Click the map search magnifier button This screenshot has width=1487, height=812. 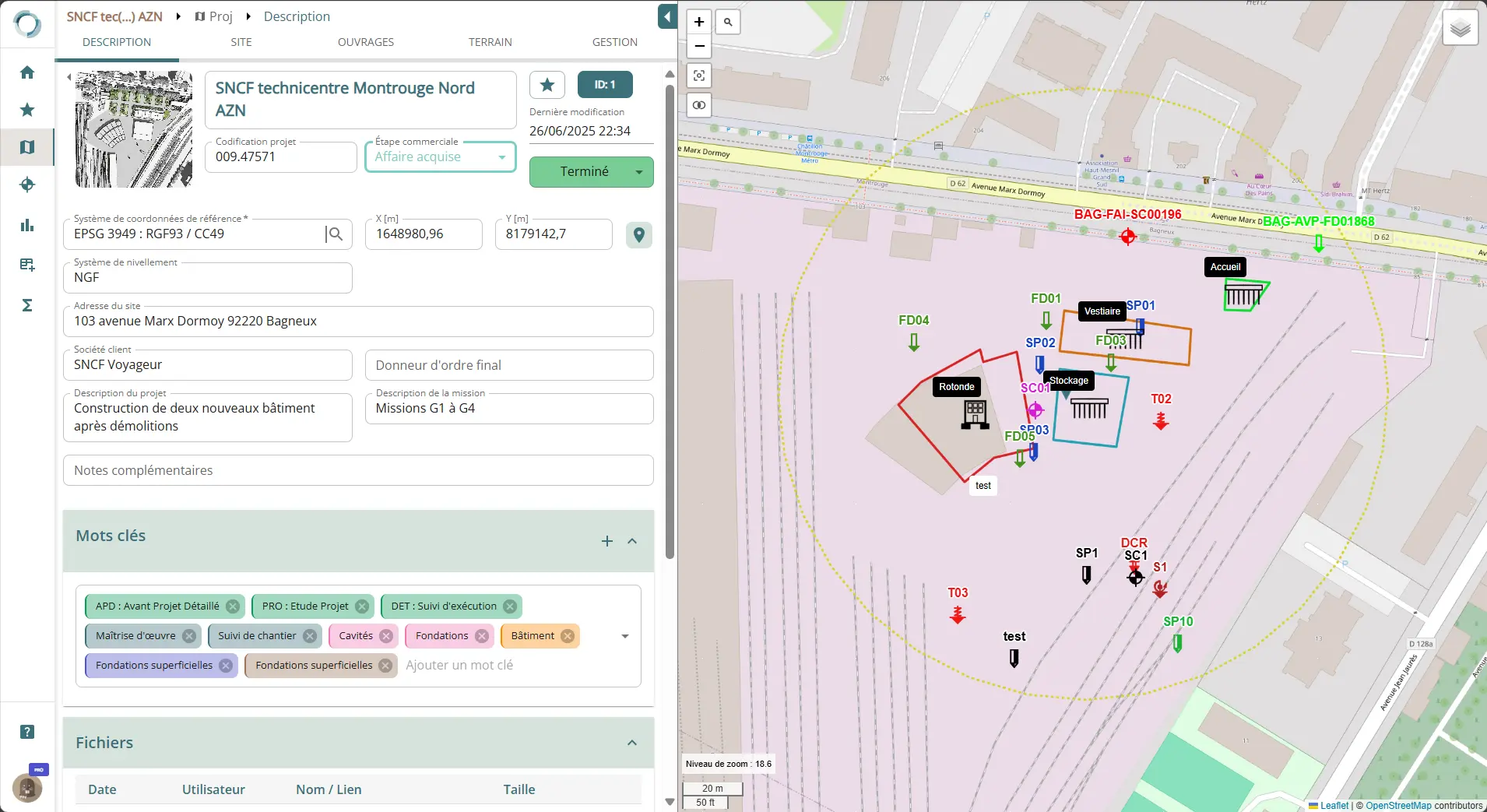point(728,22)
